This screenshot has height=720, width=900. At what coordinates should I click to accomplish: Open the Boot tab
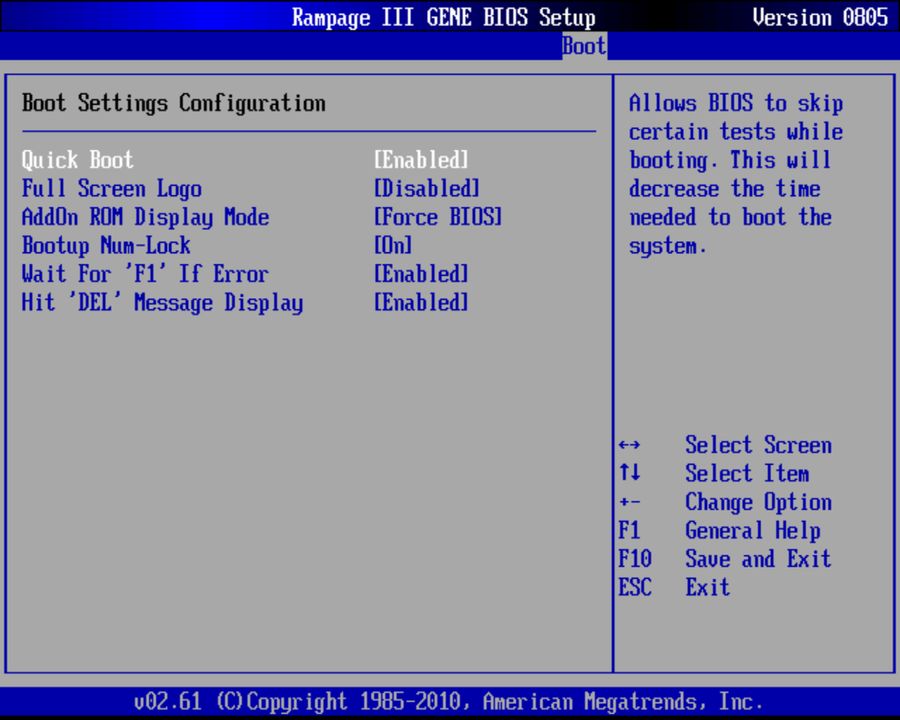(x=584, y=45)
